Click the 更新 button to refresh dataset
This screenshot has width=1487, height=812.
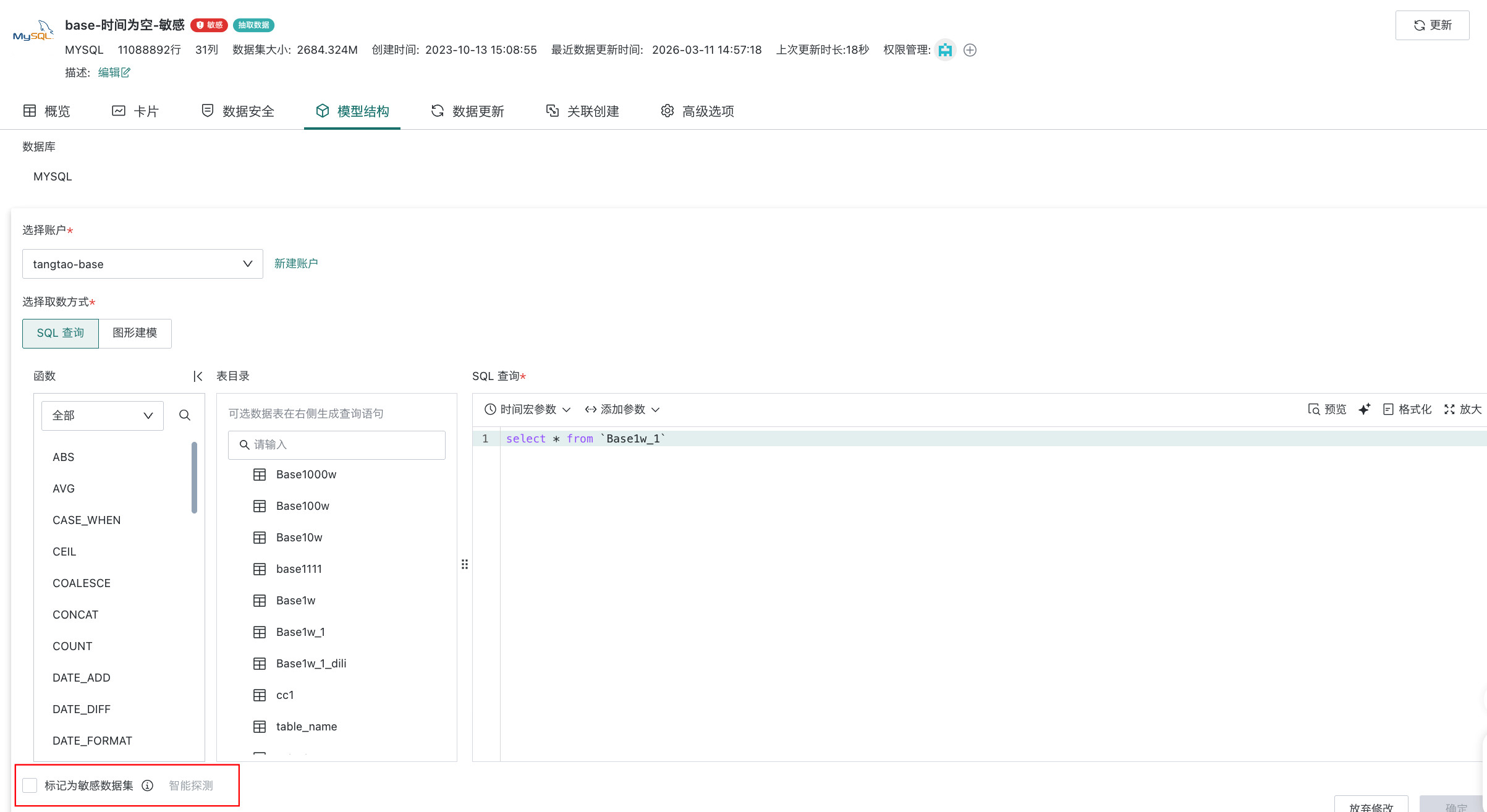(x=1432, y=25)
